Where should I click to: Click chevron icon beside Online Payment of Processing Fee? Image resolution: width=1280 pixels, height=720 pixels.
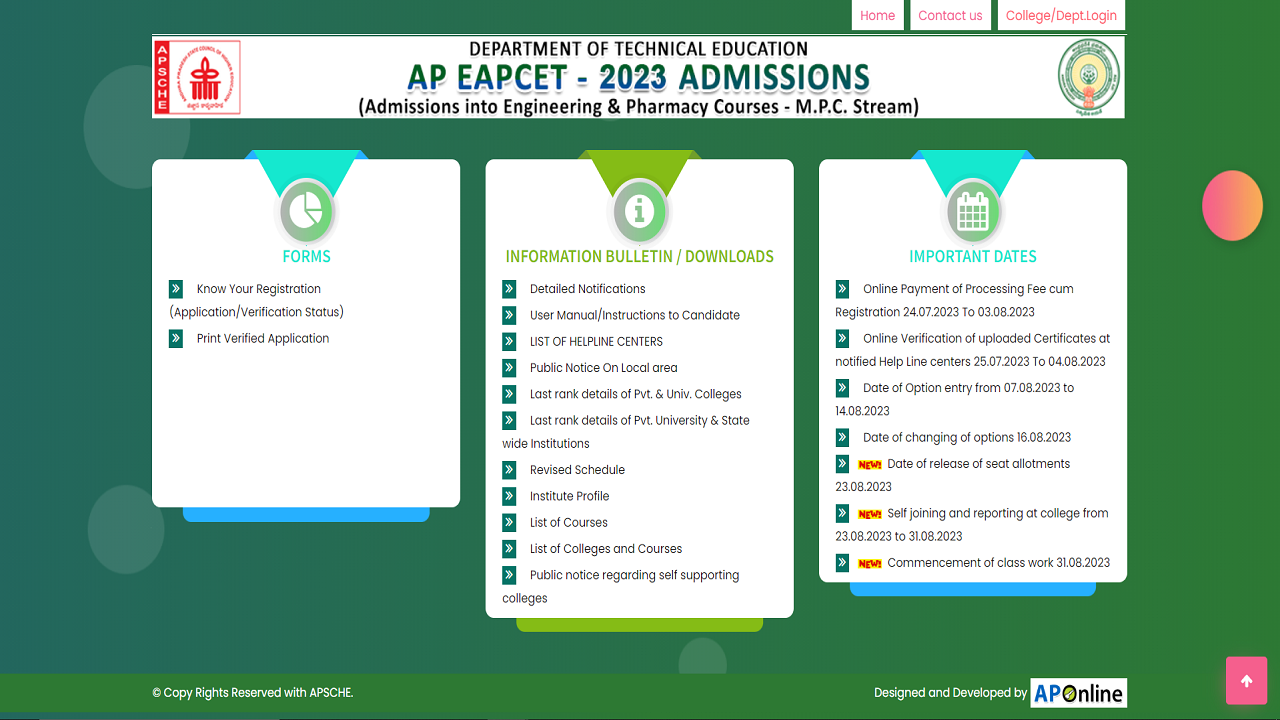[x=842, y=289]
